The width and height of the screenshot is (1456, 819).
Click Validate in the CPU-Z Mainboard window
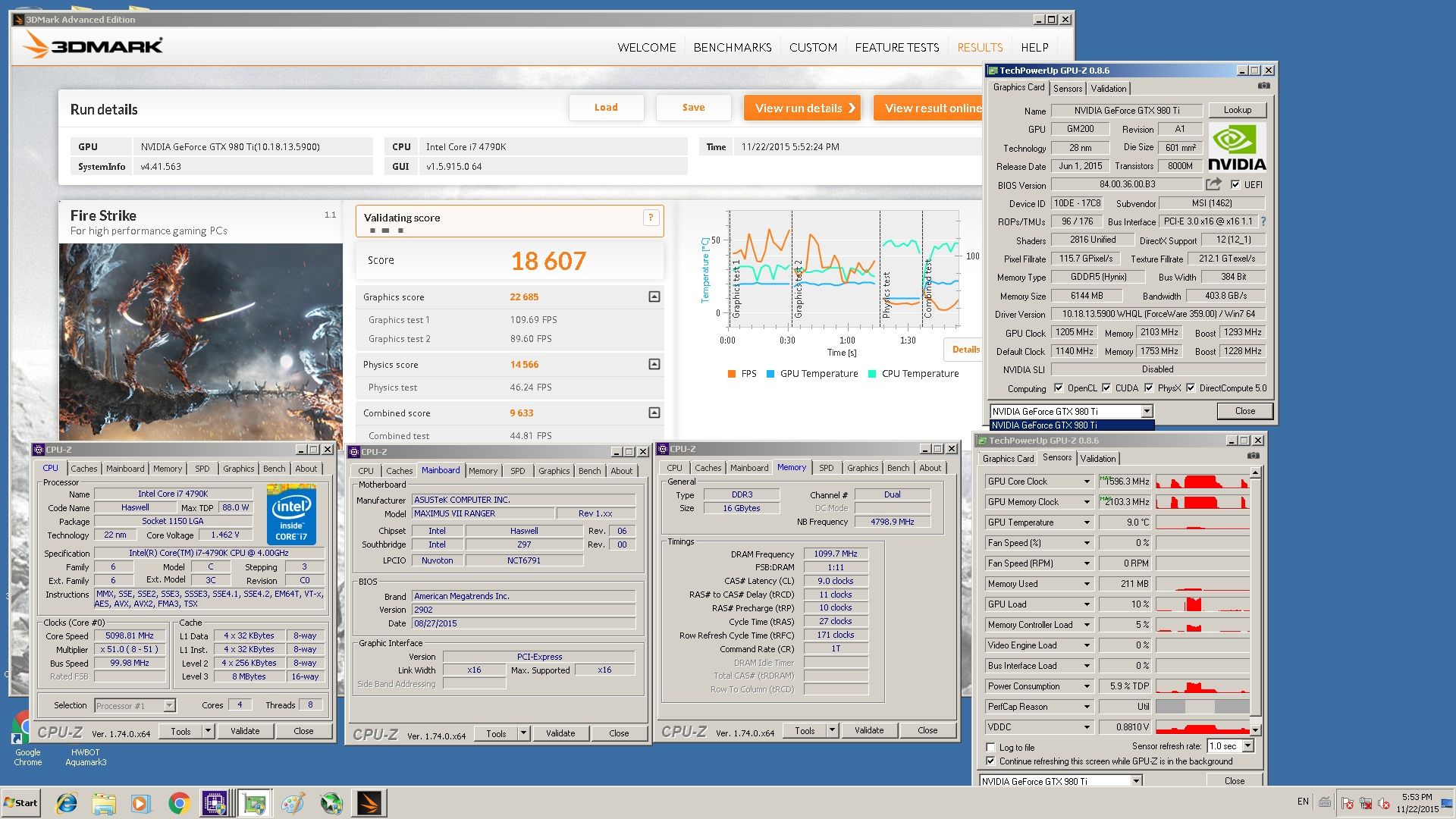click(560, 733)
